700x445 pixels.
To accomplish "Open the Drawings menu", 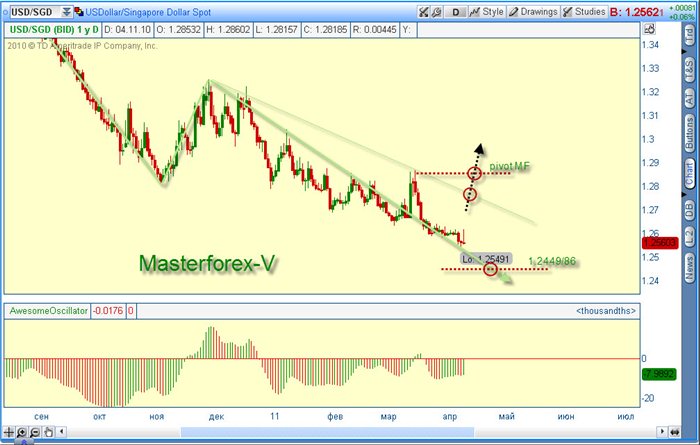I will pos(533,12).
